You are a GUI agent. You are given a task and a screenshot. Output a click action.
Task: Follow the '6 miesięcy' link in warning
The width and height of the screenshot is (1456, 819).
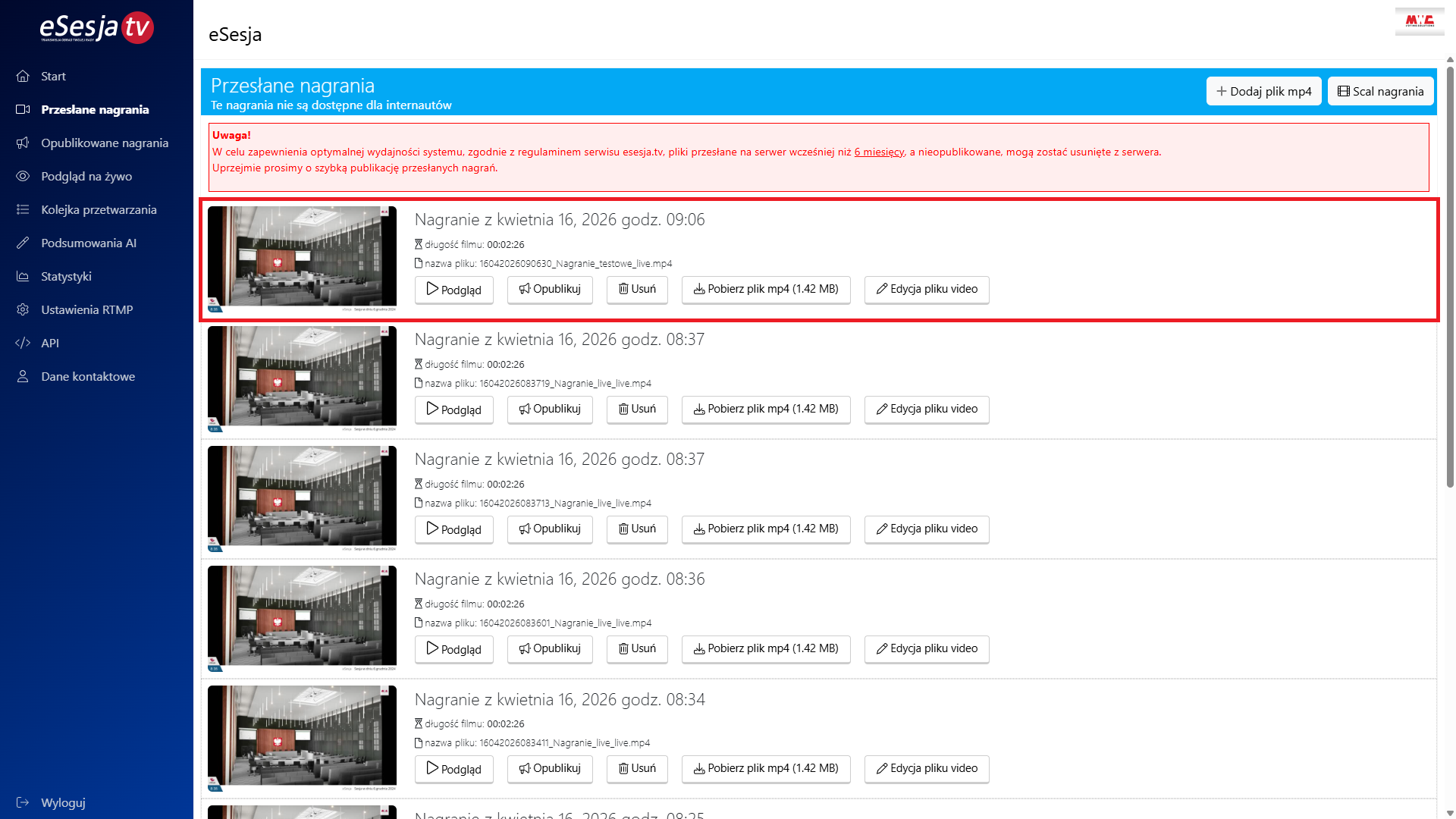pyautogui.click(x=879, y=152)
